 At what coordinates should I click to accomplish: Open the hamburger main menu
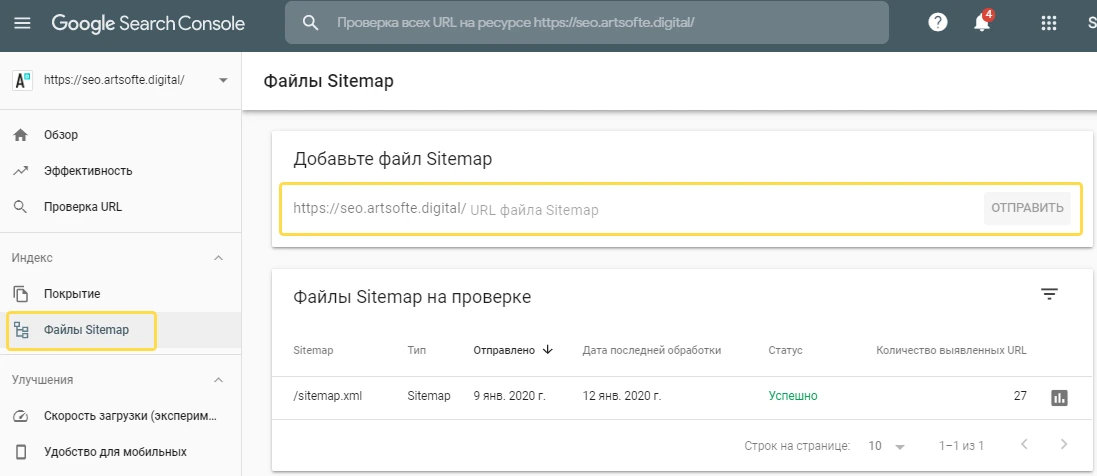pos(22,23)
